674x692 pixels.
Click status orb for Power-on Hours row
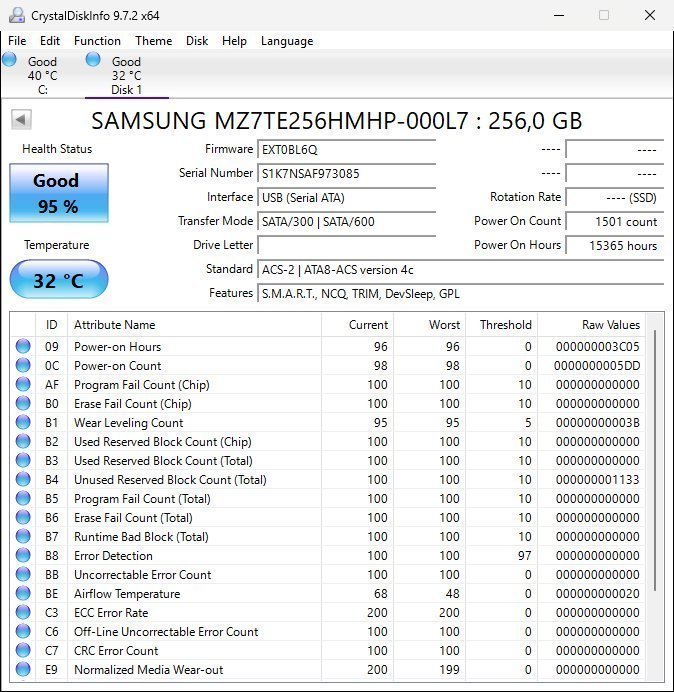[23, 346]
